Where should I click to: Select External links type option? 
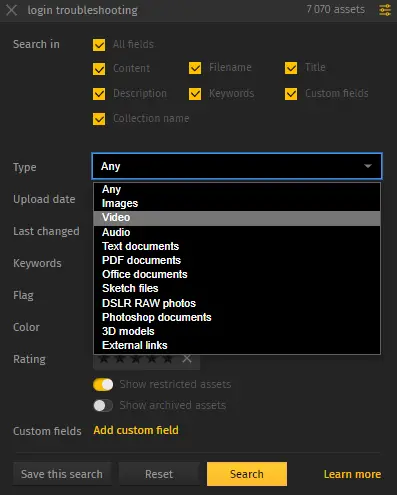(237, 345)
